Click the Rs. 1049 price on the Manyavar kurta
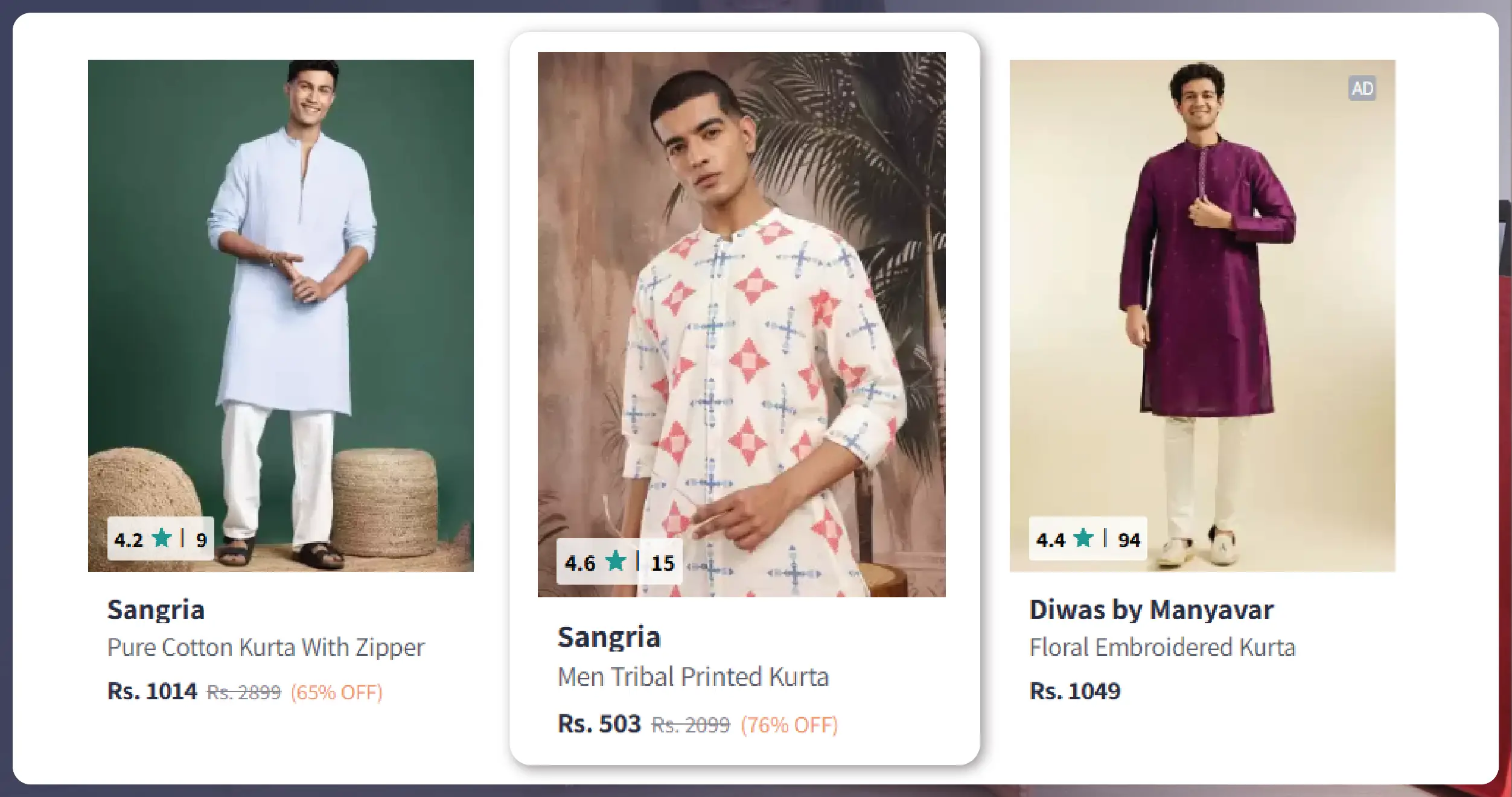The width and height of the screenshot is (1512, 797). 1074,692
